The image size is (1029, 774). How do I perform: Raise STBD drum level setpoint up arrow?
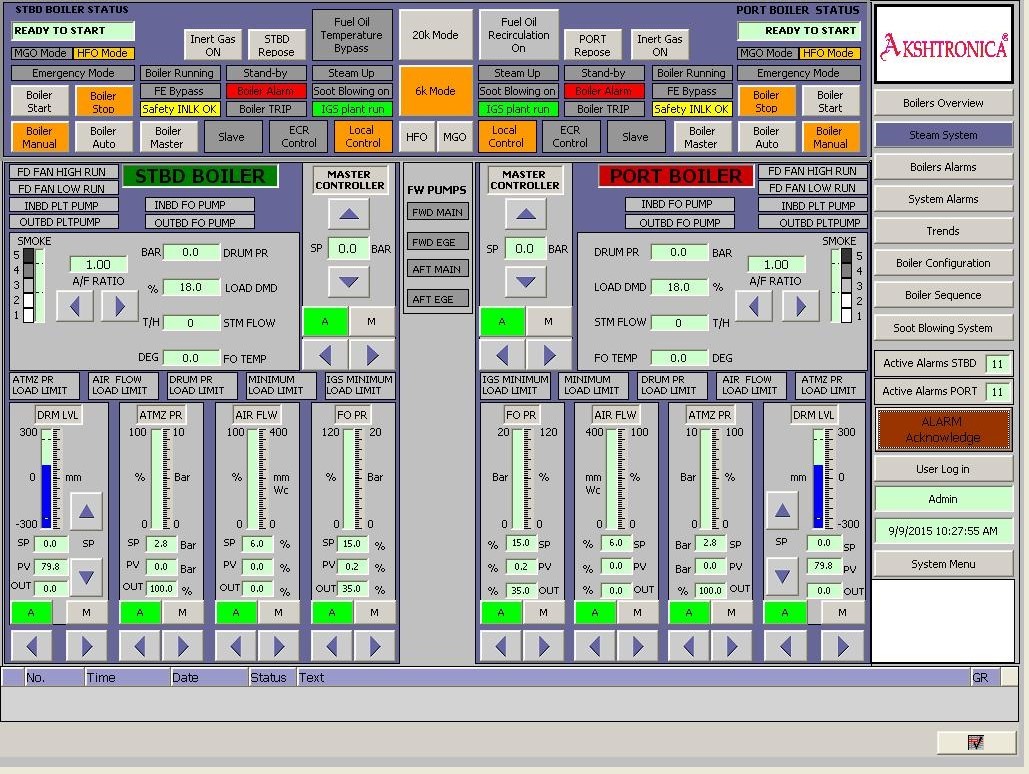[x=85, y=512]
